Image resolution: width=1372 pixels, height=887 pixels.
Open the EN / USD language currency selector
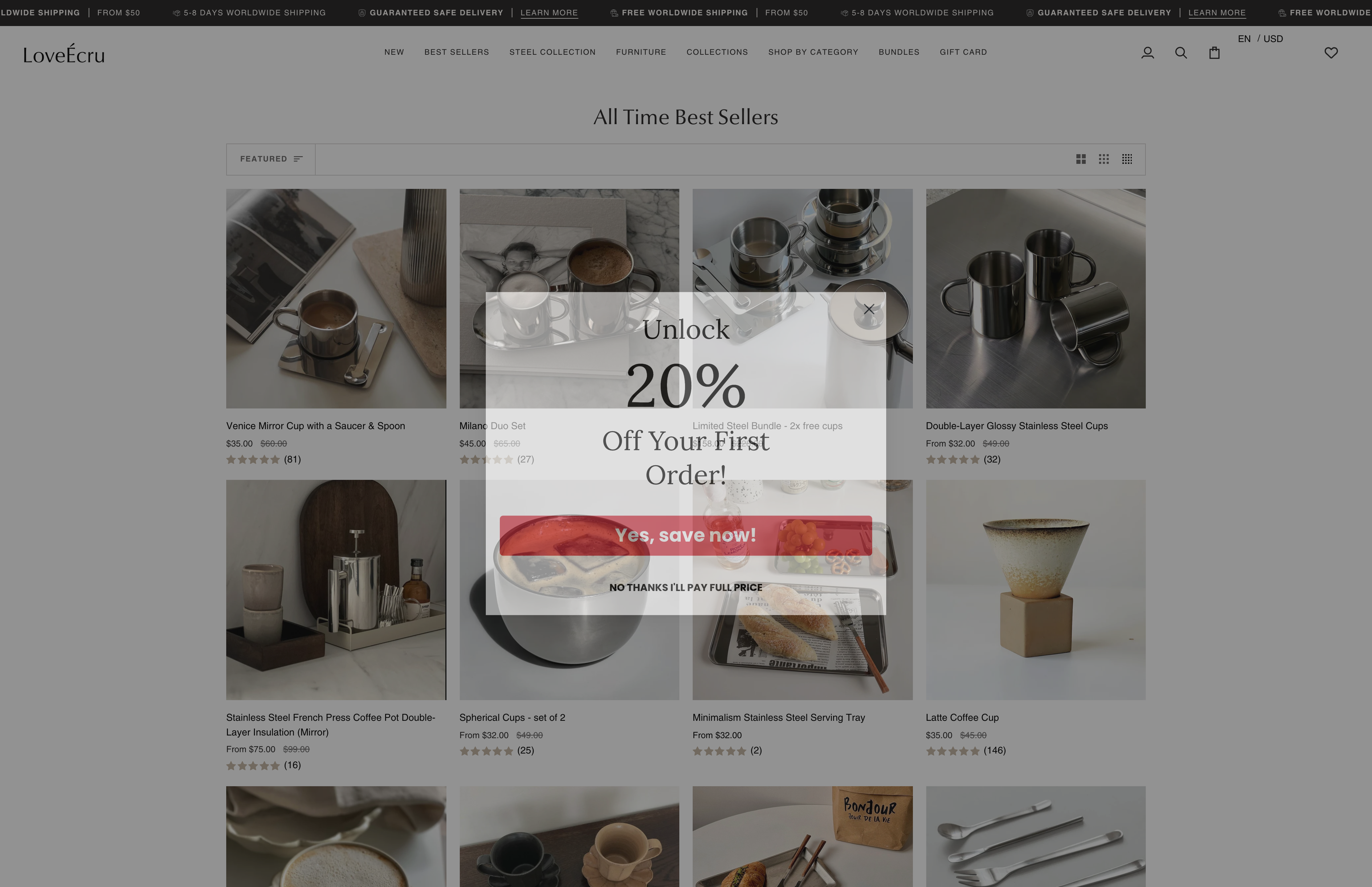[x=1260, y=39]
